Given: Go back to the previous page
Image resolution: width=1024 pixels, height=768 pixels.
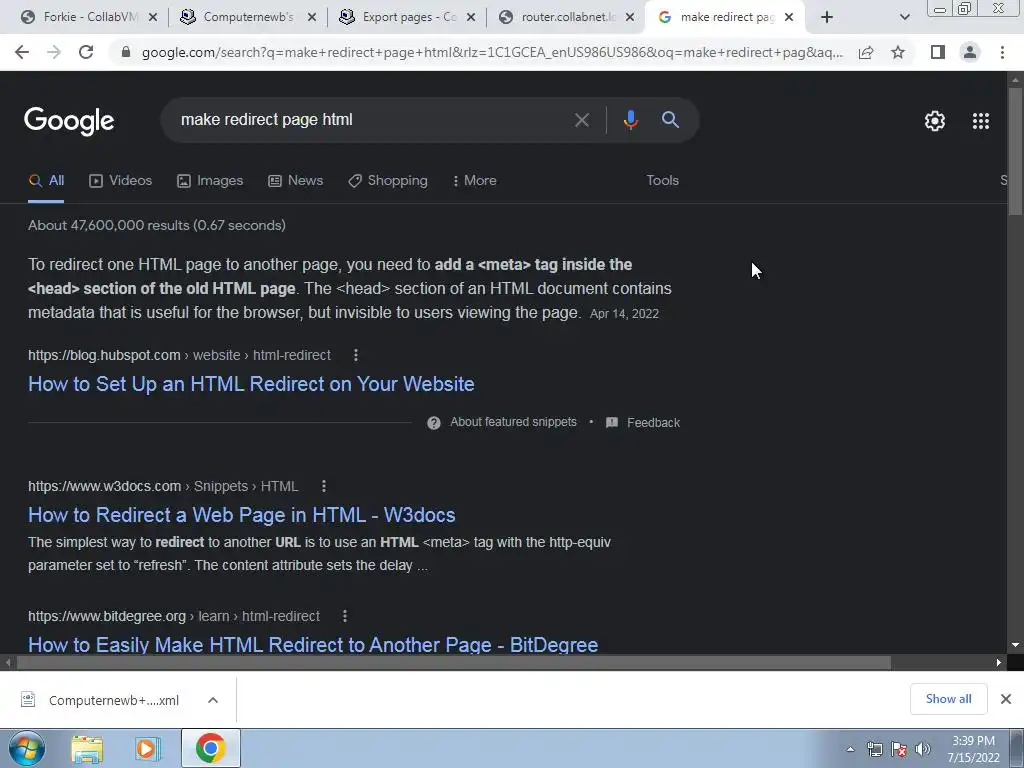Looking at the screenshot, I should [22, 52].
